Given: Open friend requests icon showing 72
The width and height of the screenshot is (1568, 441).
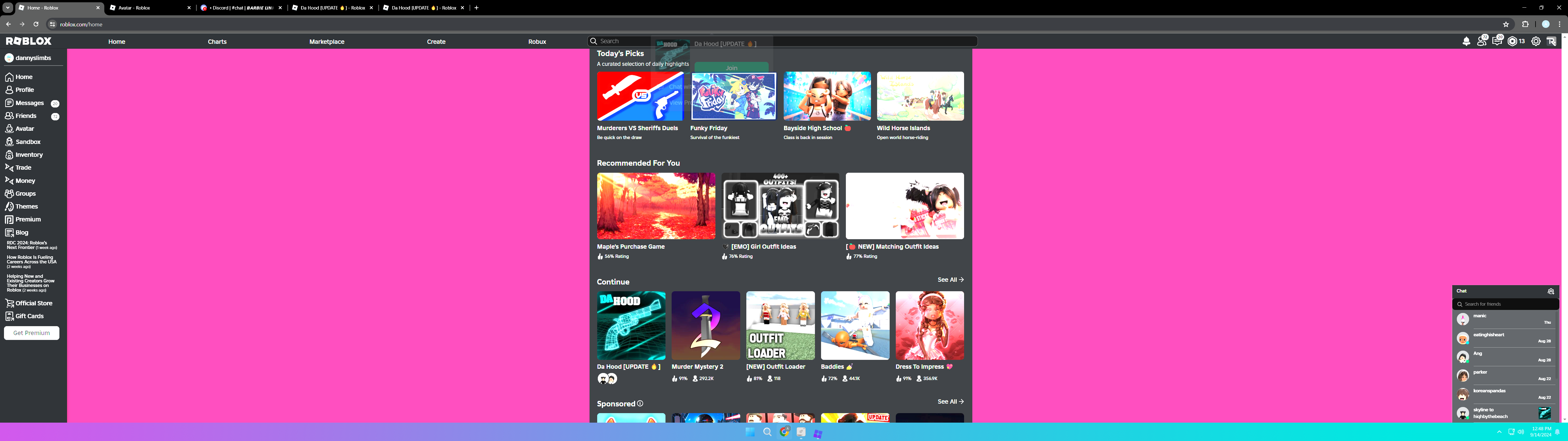Looking at the screenshot, I should click(x=1482, y=41).
